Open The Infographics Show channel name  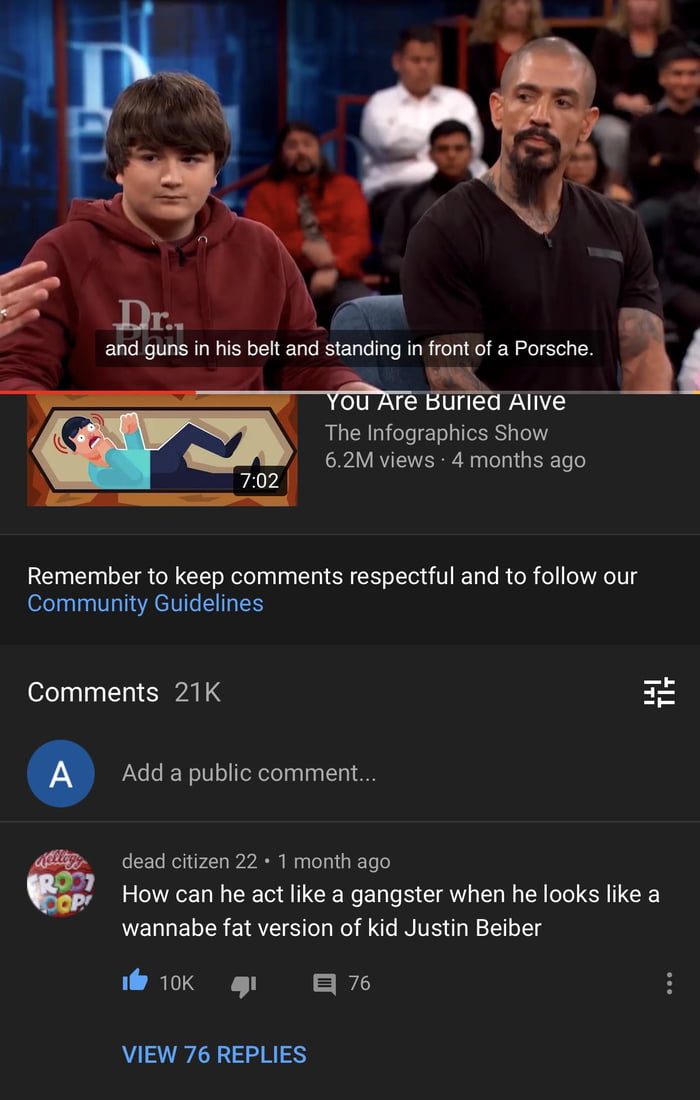coord(436,433)
